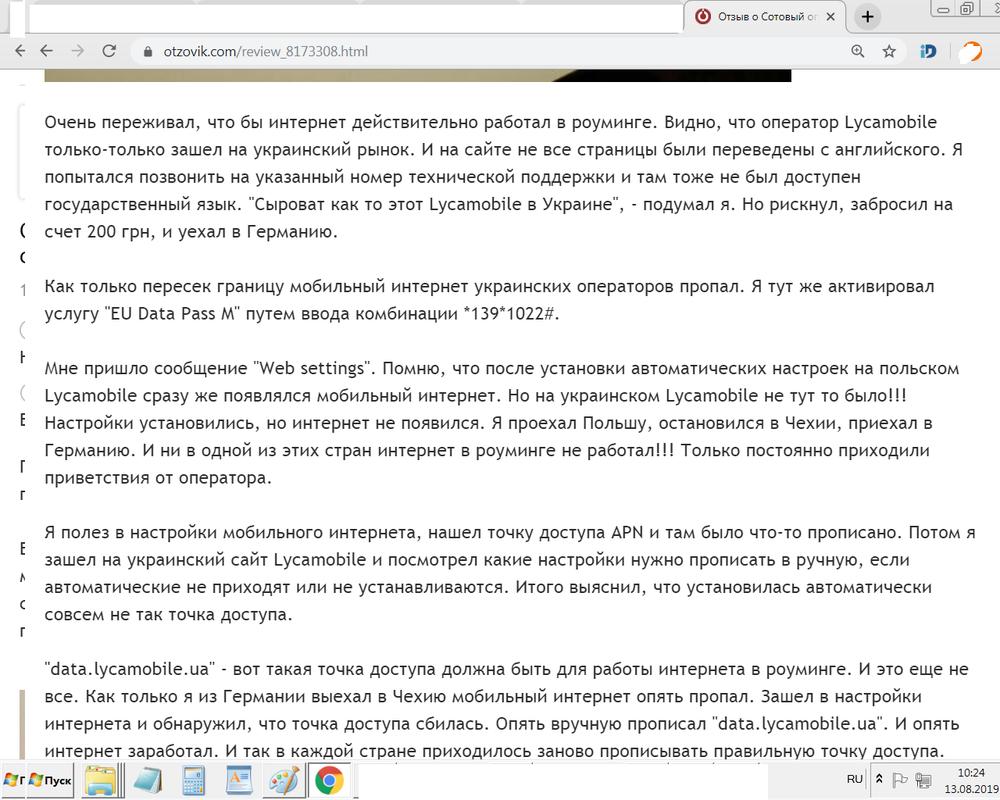Switch to the 'Отзыв о Сотовый' tab

(765, 17)
